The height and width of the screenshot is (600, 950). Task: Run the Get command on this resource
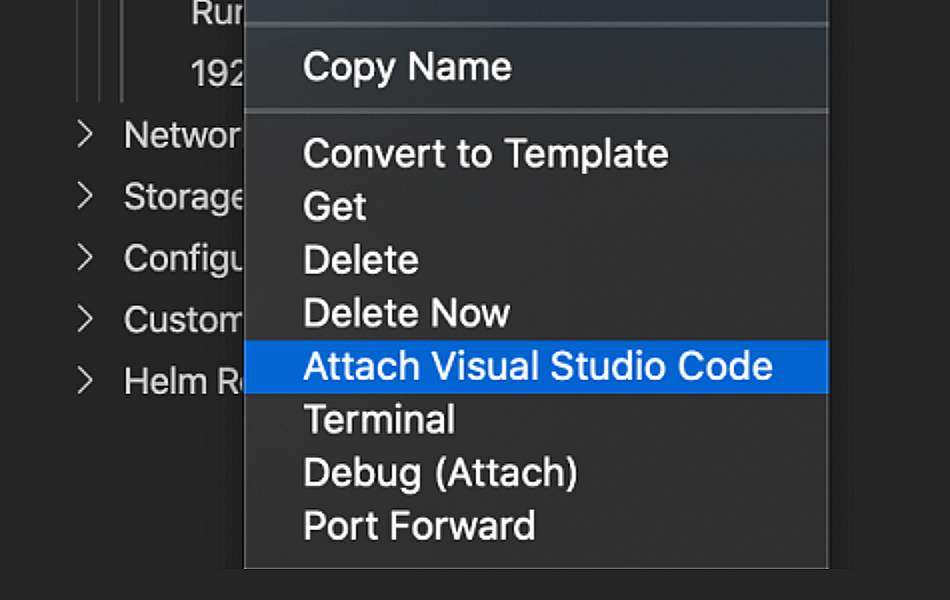pos(334,207)
